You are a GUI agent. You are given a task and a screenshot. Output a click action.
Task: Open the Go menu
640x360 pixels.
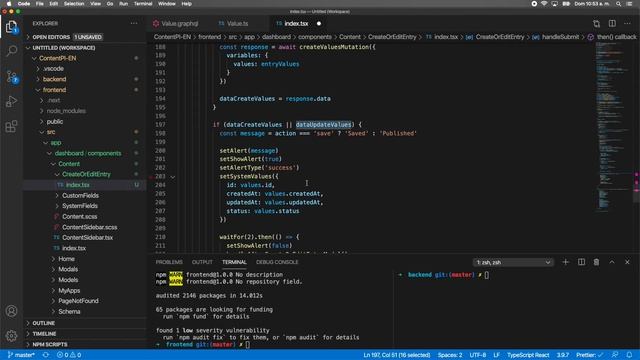click(x=110, y=4)
